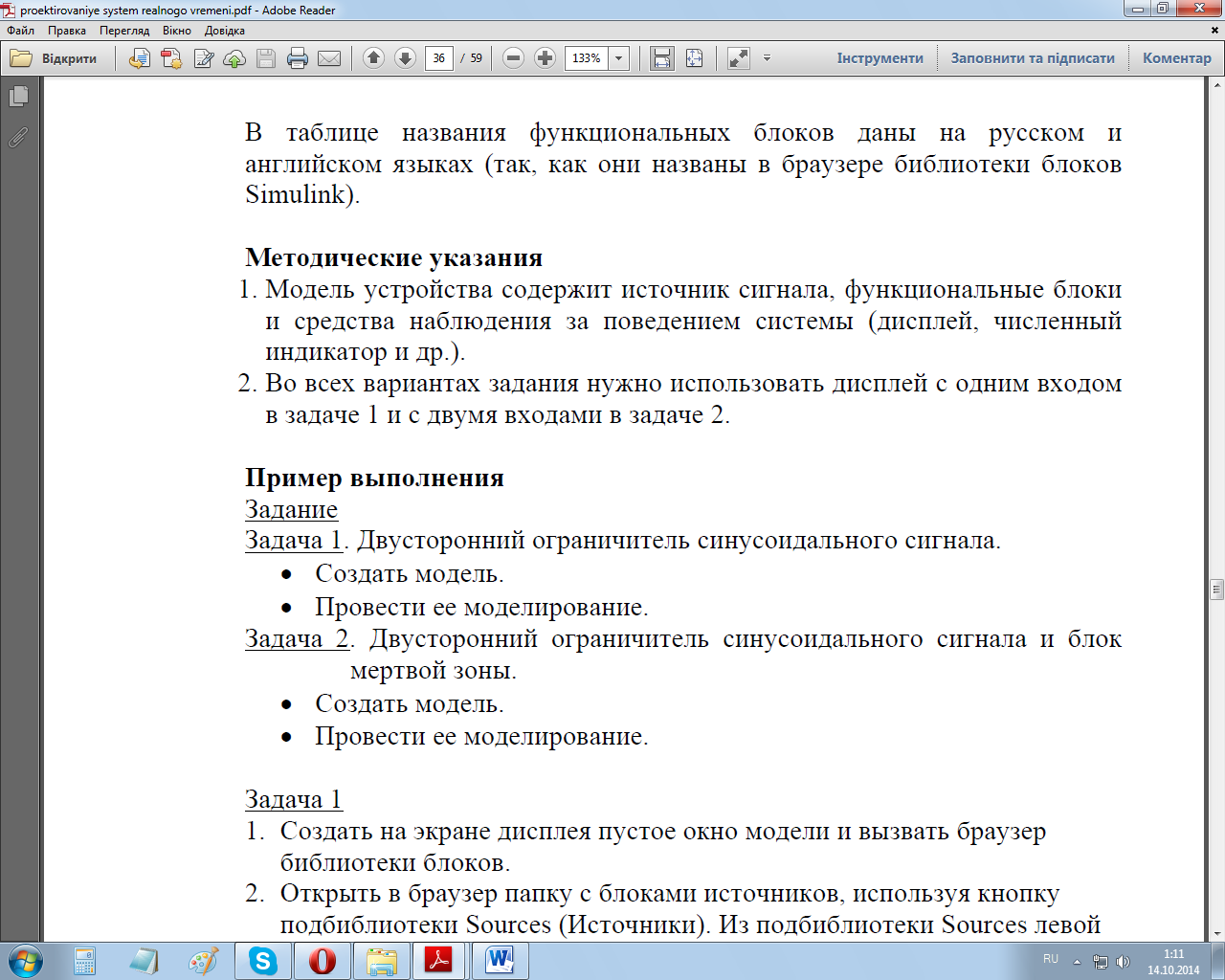Go to previous page with up arrow
Image resolution: width=1225 pixels, height=980 pixels.
pyautogui.click(x=374, y=58)
